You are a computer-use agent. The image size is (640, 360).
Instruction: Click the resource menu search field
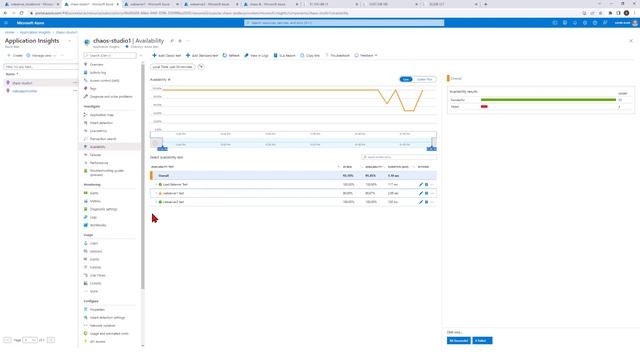pyautogui.click(x=110, y=56)
